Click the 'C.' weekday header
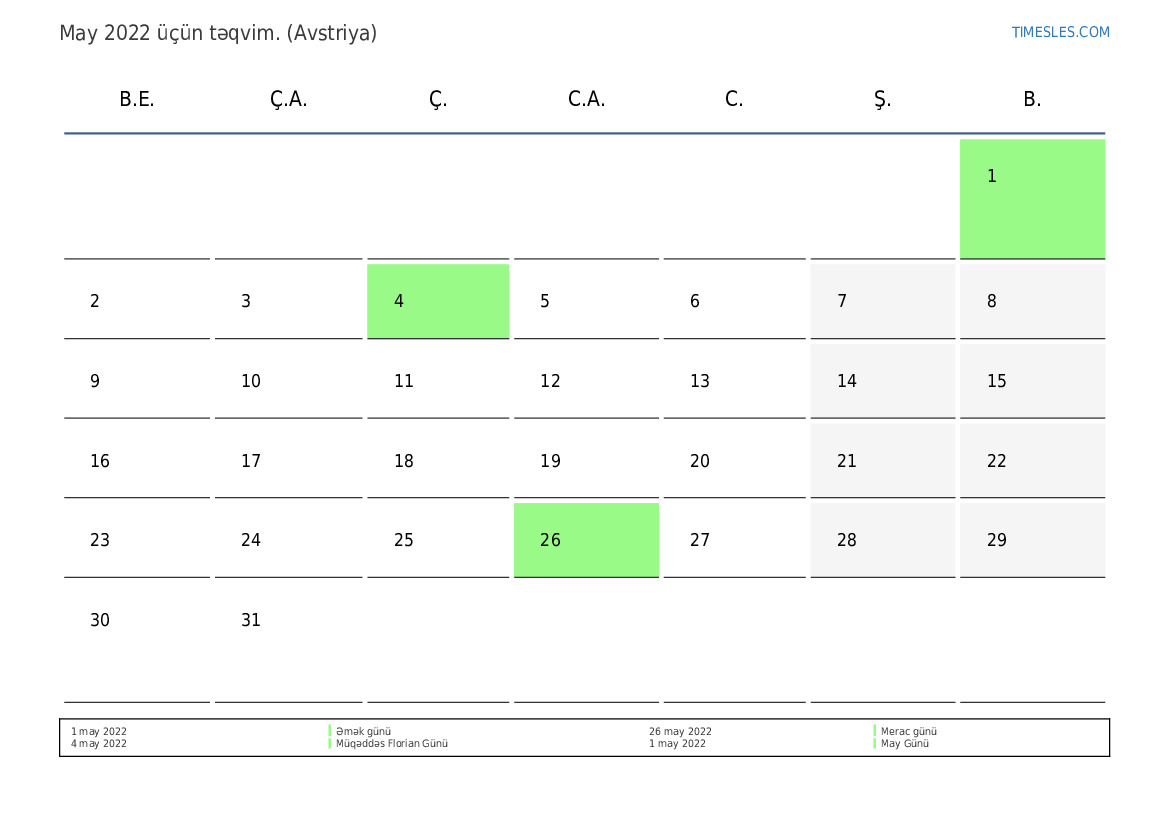Screen dimensions: 1169x827 734,99
